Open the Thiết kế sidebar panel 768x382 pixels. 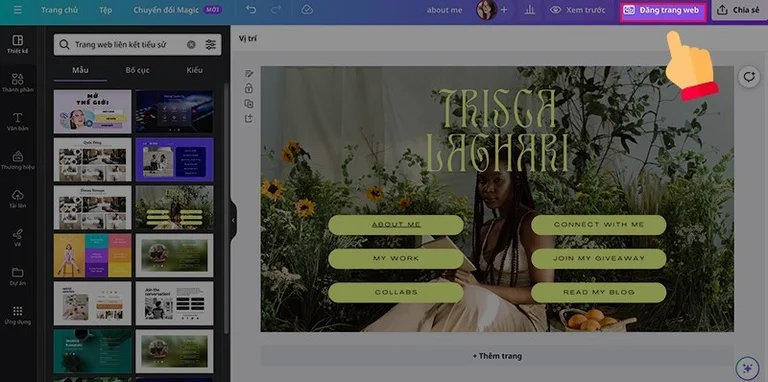coord(18,44)
